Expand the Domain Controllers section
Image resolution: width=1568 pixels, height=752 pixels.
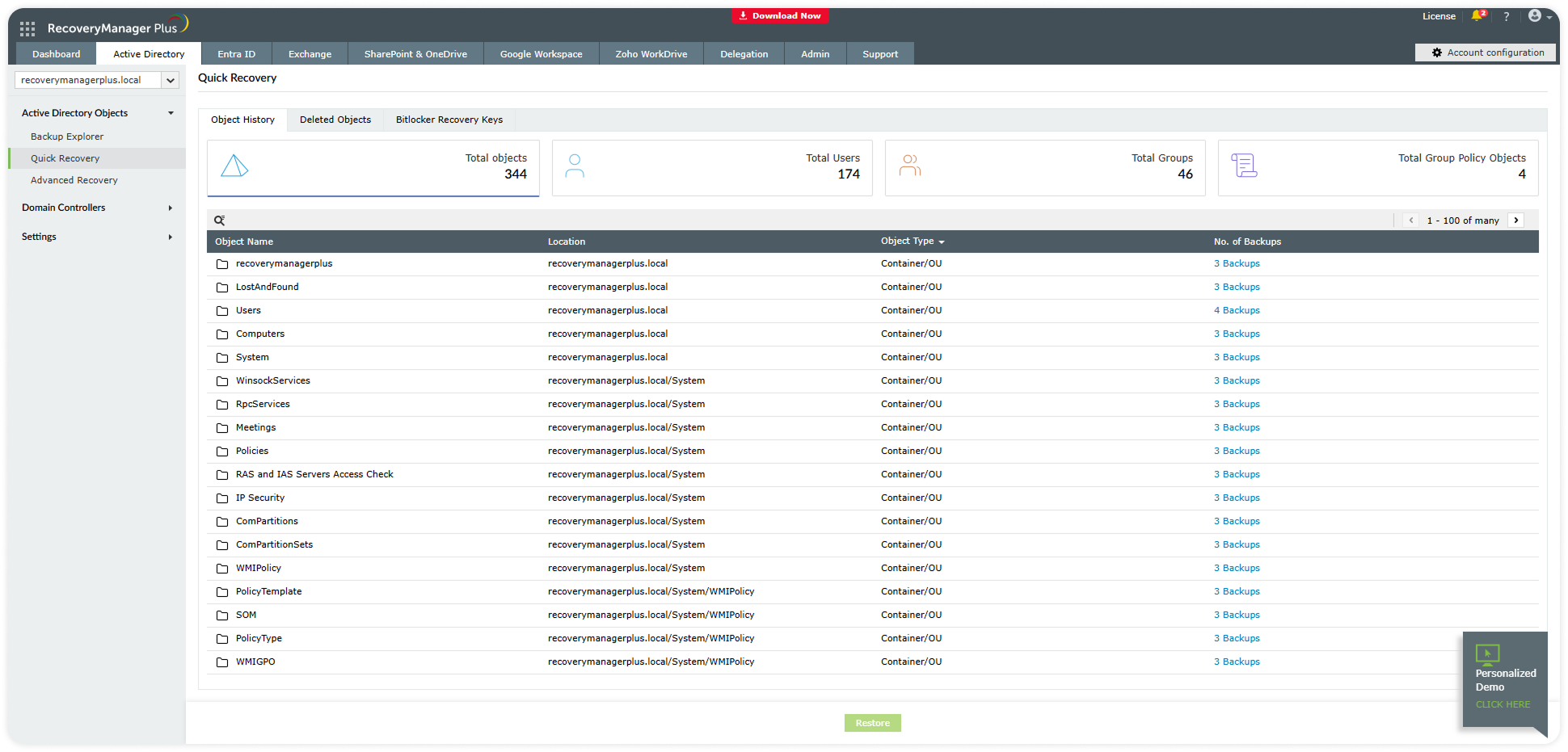[170, 208]
